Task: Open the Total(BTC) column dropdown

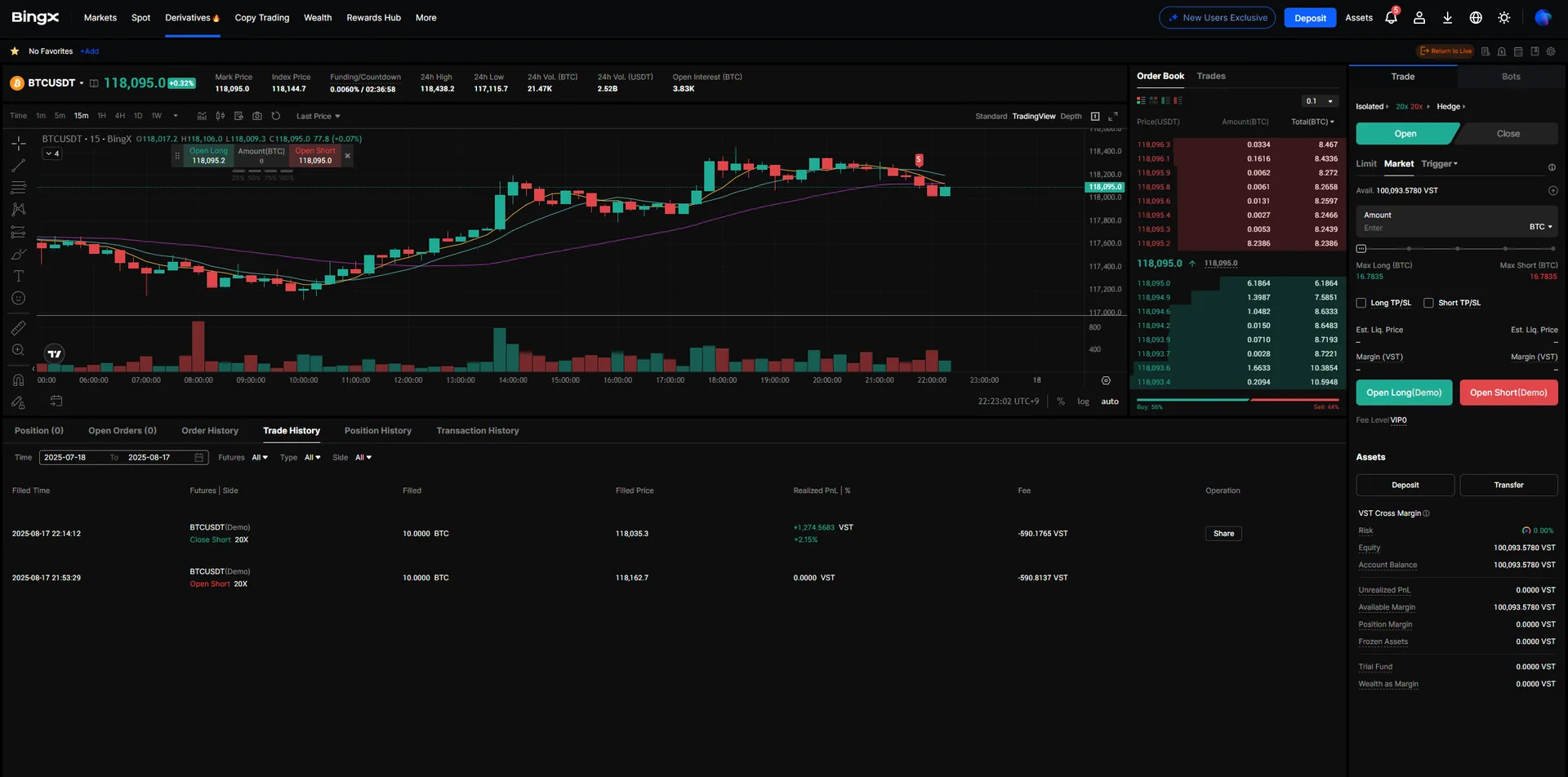Action: (1313, 122)
